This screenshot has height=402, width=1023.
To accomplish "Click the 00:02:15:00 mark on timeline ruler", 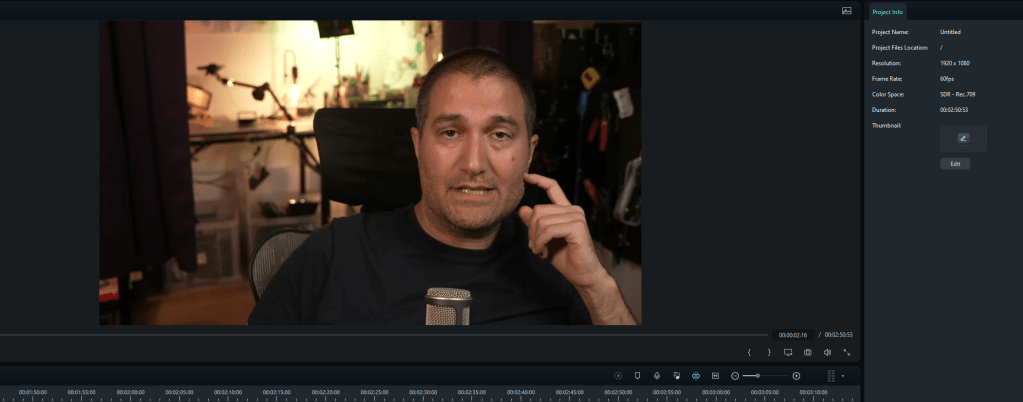I will (x=277, y=392).
